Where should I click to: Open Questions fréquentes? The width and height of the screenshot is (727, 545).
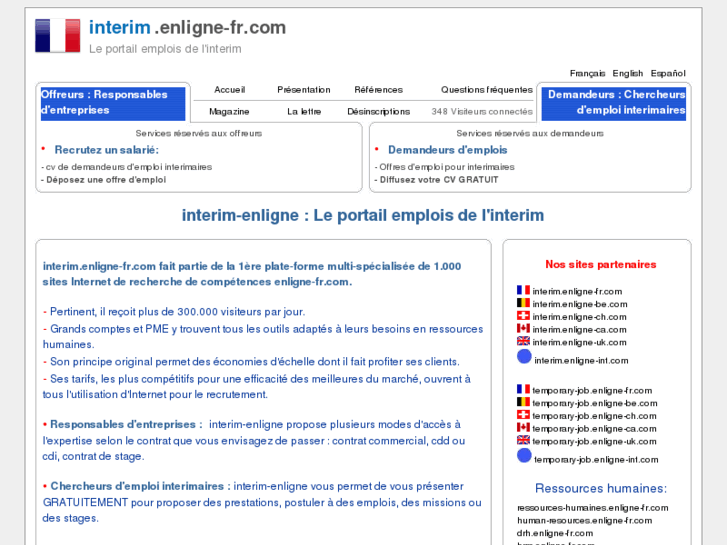[487, 90]
